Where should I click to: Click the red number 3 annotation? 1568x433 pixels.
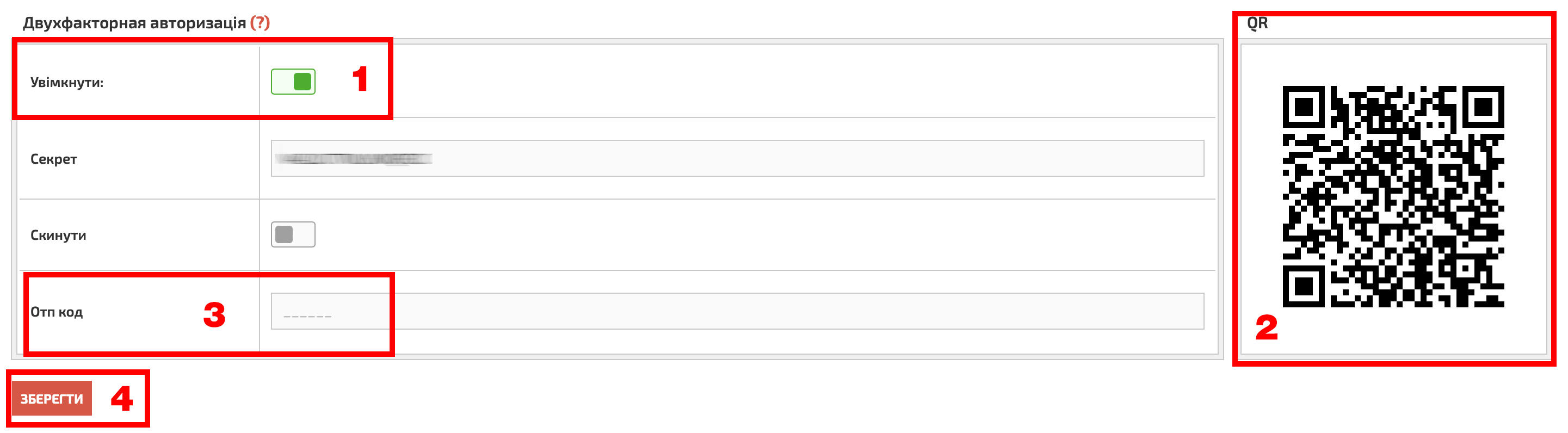point(214,315)
